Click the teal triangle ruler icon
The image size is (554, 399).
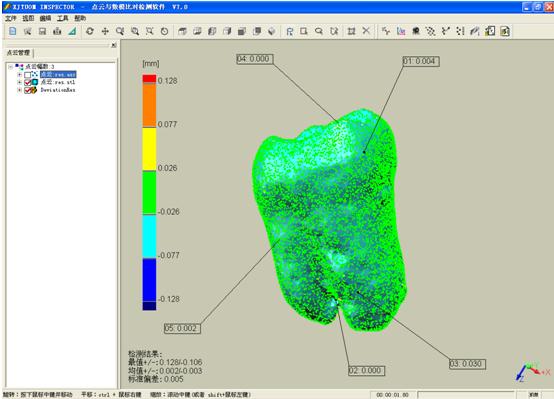click(x=72, y=31)
